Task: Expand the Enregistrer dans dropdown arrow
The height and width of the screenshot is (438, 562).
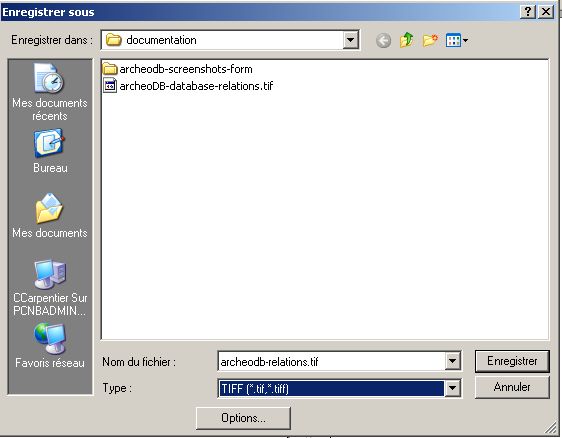Action: 350,40
